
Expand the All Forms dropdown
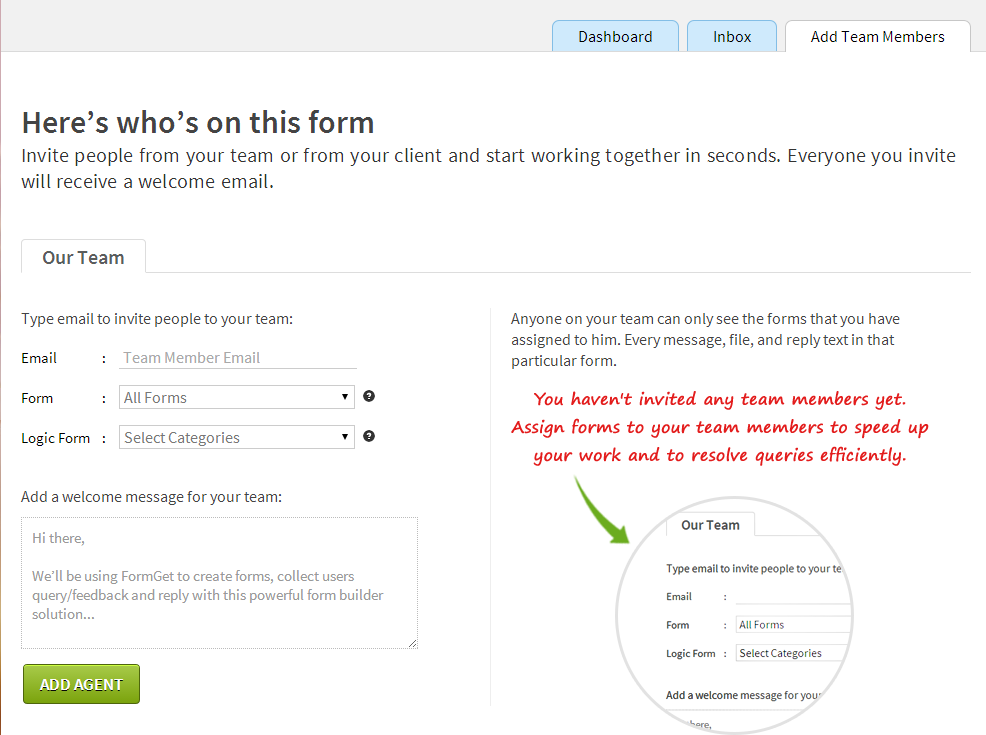tap(236, 397)
